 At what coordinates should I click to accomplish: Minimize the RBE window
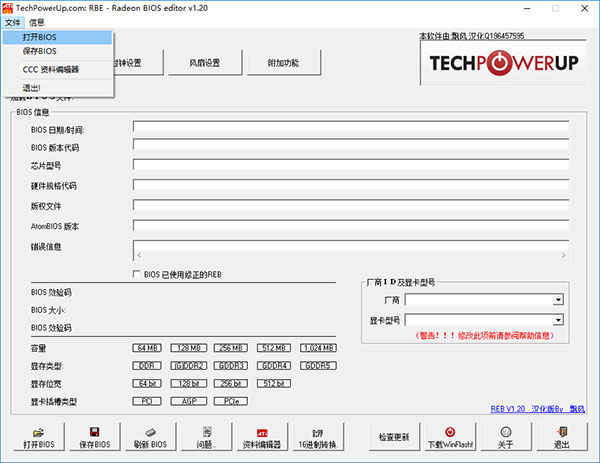527,8
